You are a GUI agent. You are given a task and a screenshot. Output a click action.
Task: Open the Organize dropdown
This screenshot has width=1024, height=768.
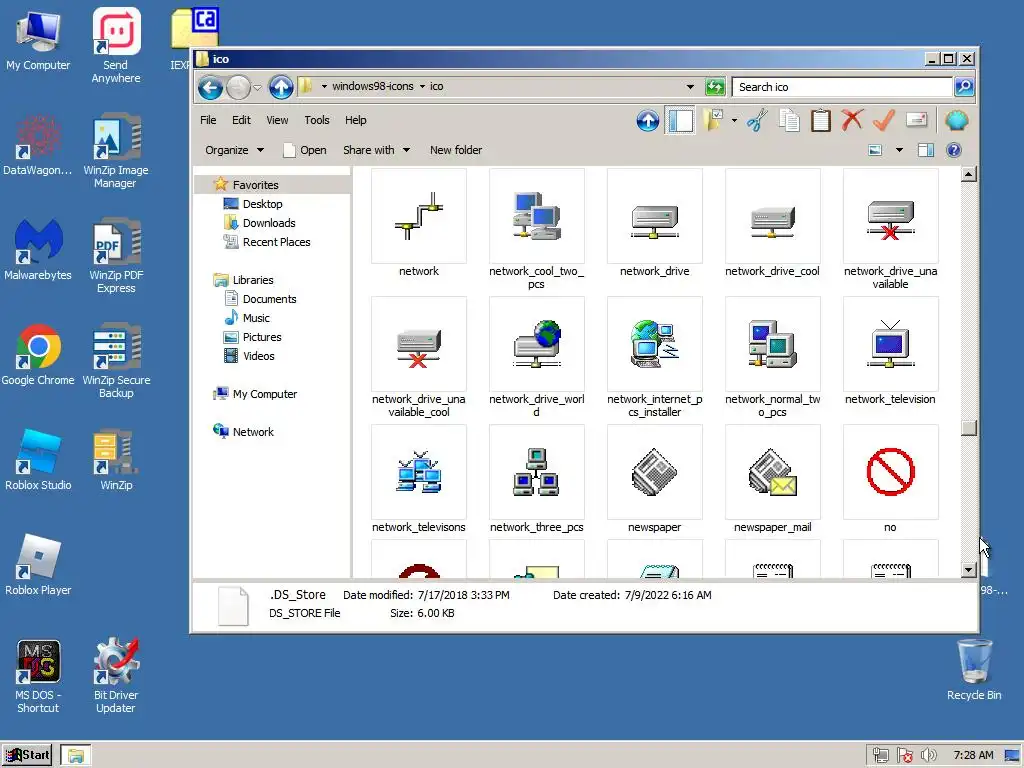[x=234, y=150]
